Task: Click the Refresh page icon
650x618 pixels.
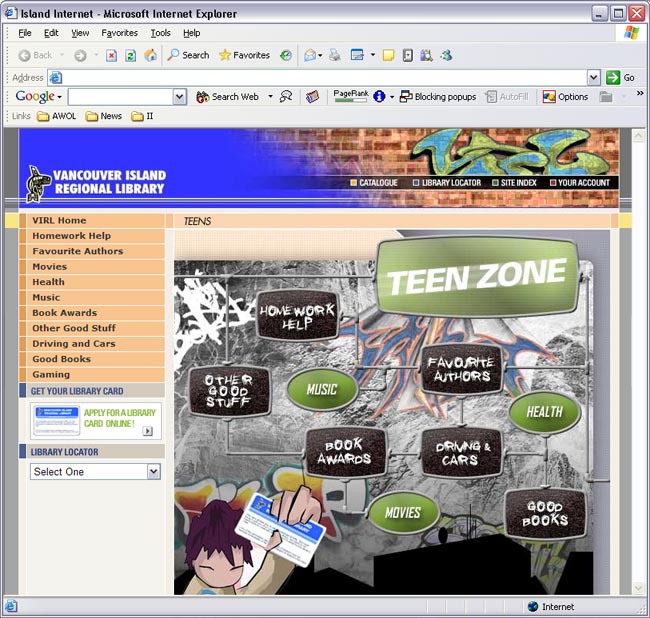Action: [x=131, y=55]
